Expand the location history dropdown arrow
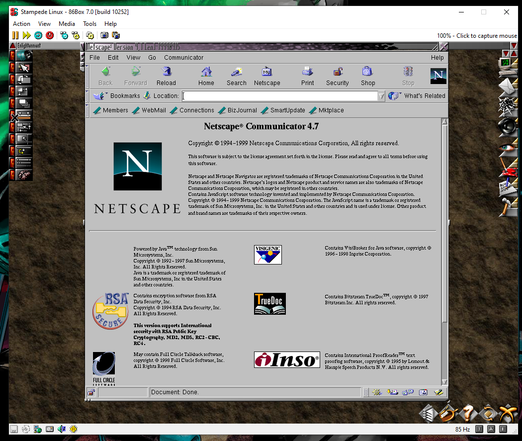Viewport: 522px width, 441px height. click(381, 96)
